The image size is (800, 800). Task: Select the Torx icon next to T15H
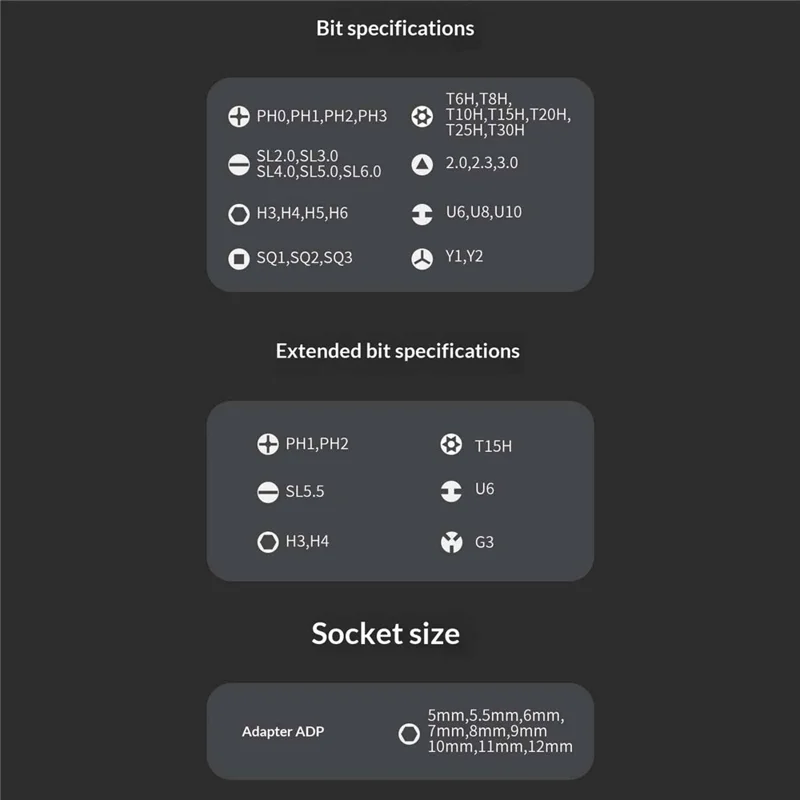coord(451,444)
